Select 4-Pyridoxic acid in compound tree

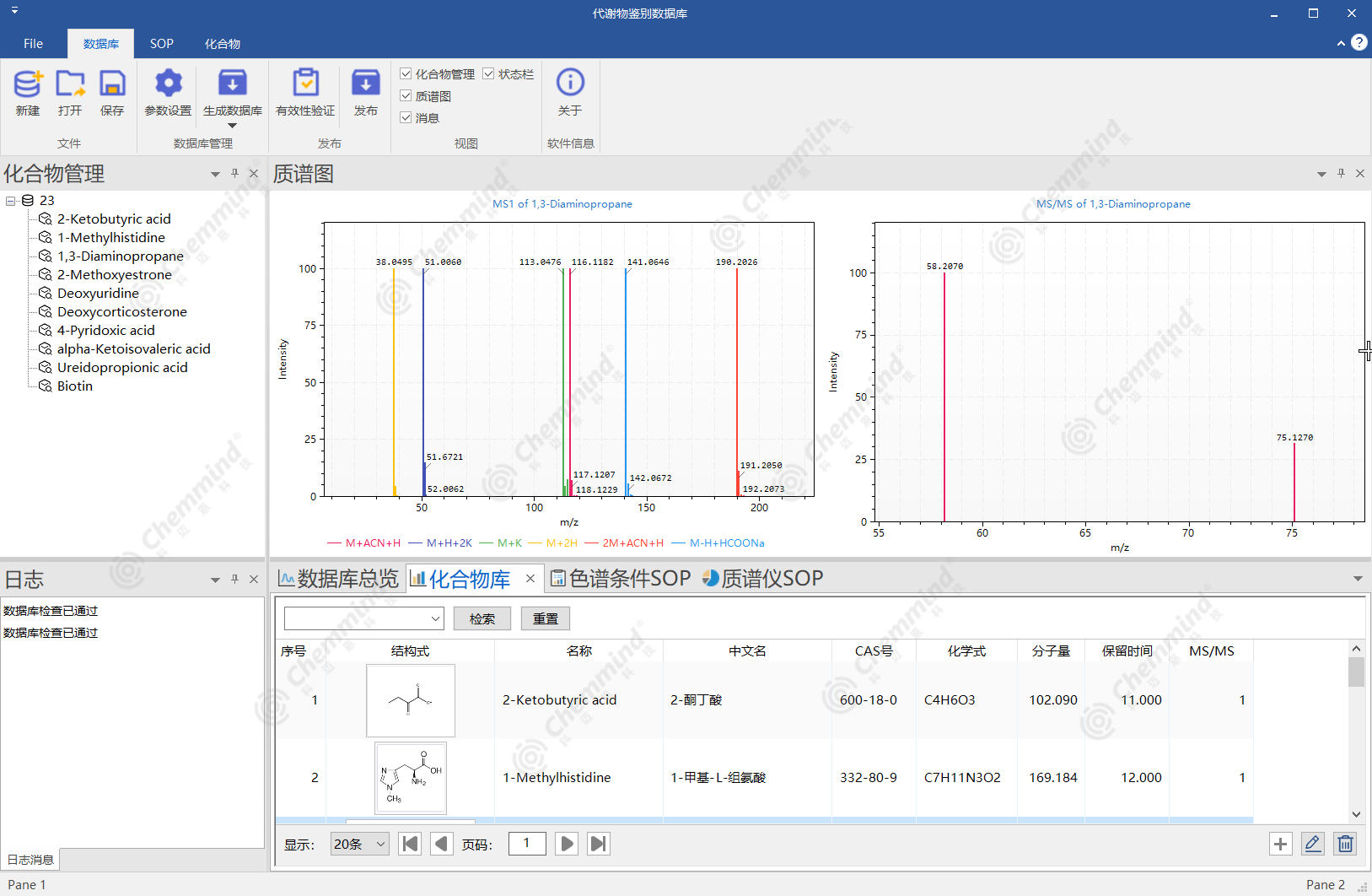pos(106,331)
